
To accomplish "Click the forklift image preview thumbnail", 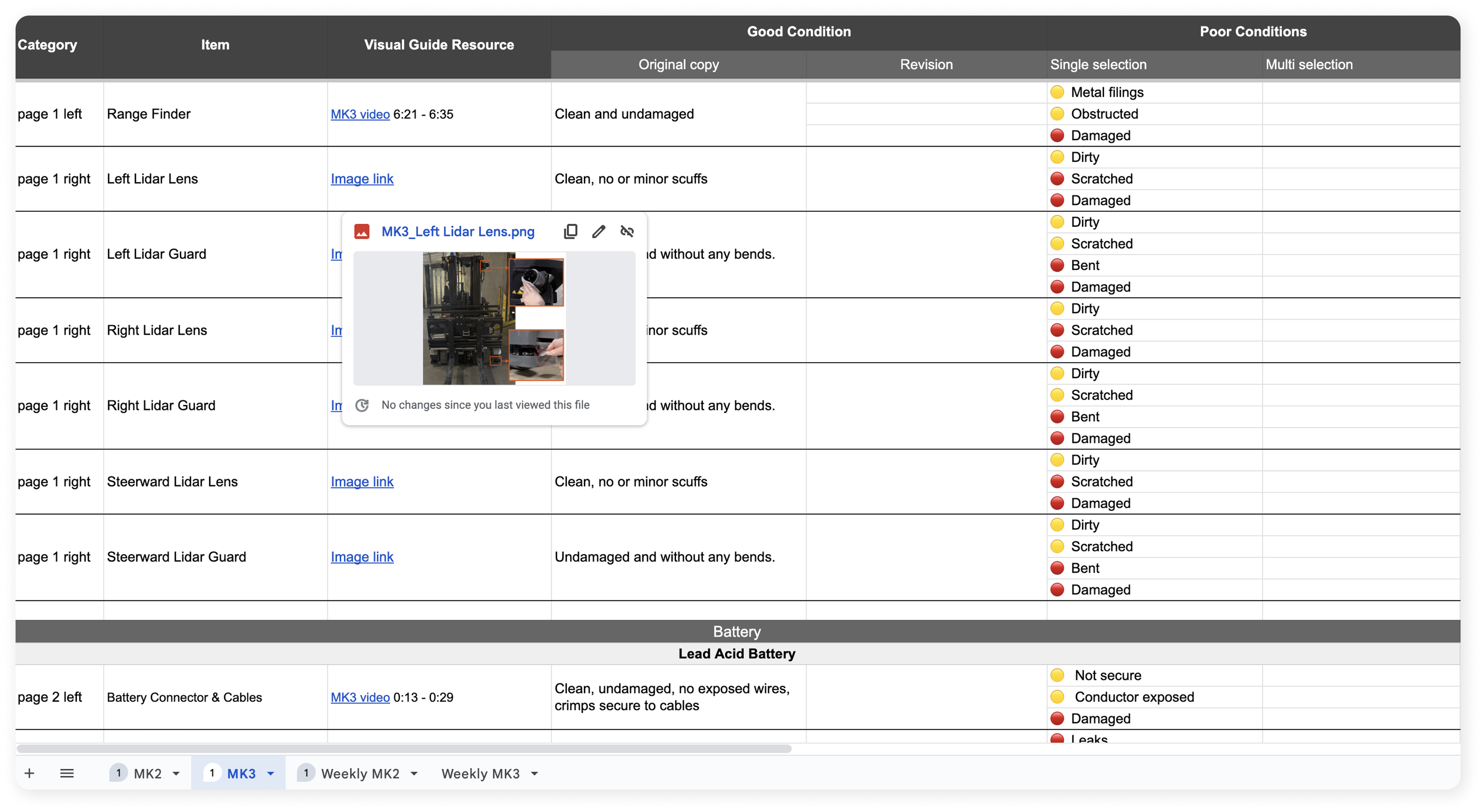I will [x=493, y=318].
